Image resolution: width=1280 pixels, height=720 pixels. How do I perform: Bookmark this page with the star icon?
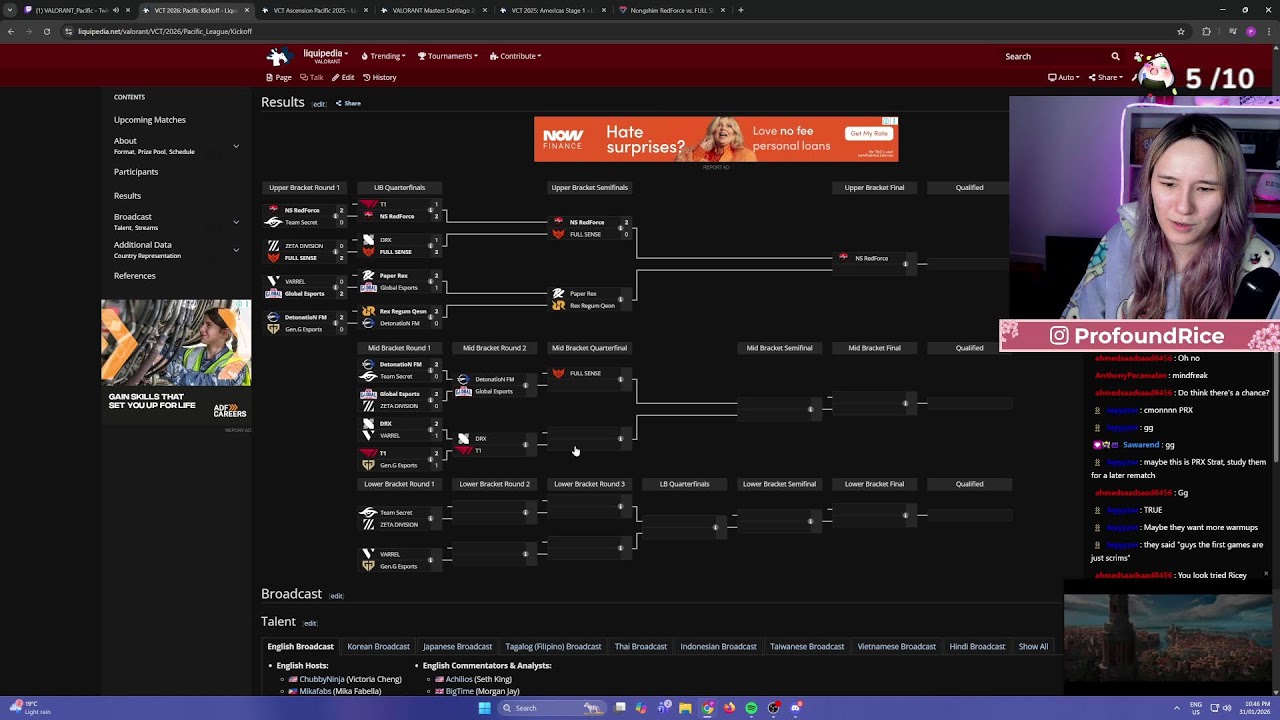click(1181, 31)
